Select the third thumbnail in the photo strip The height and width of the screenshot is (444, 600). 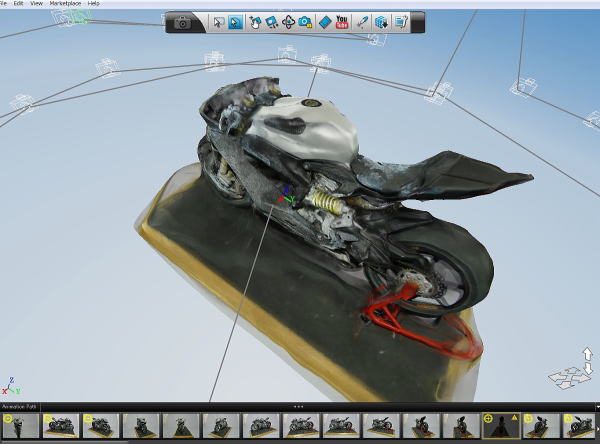[x=101, y=425]
